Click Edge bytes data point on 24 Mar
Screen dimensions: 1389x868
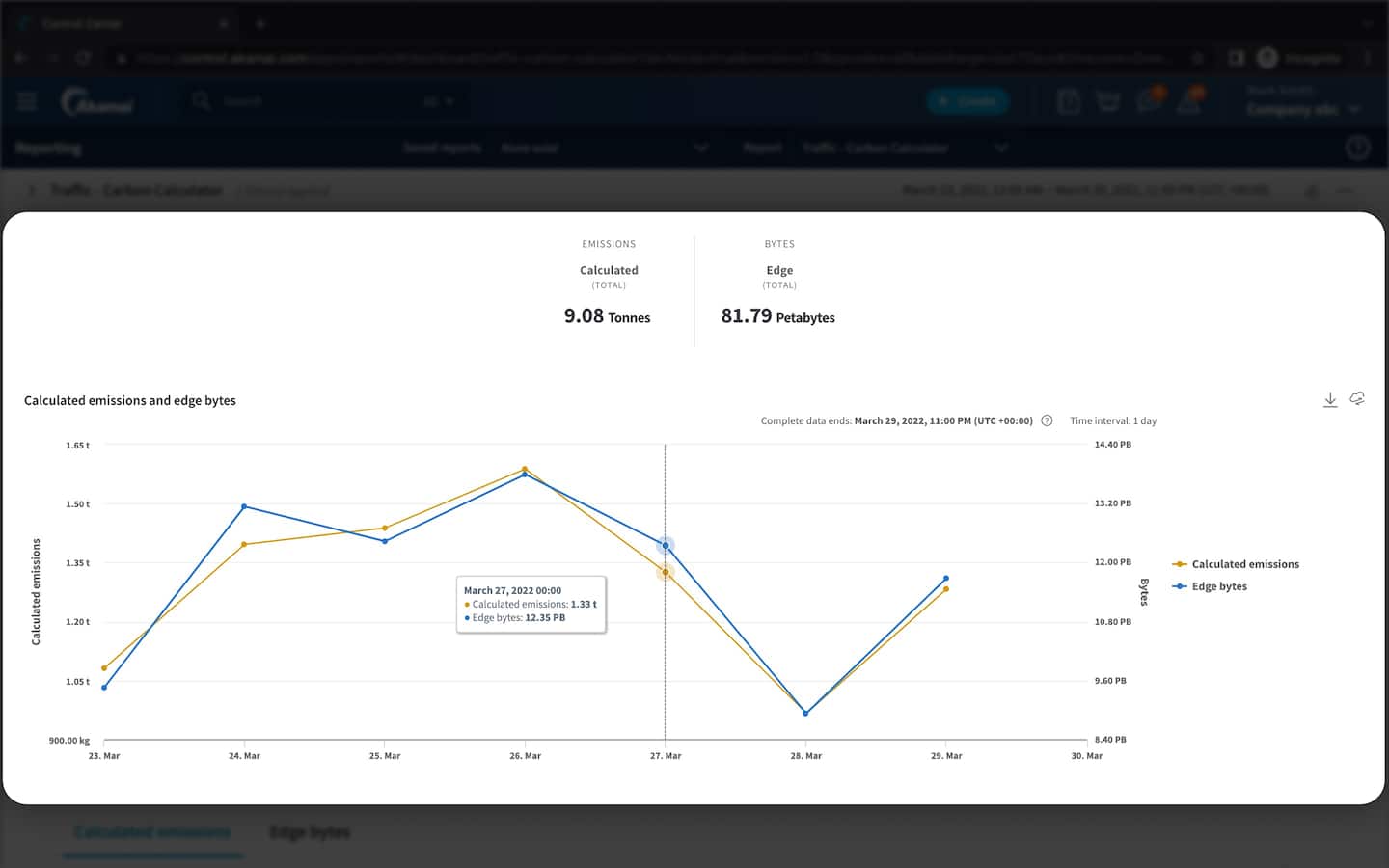[244, 506]
